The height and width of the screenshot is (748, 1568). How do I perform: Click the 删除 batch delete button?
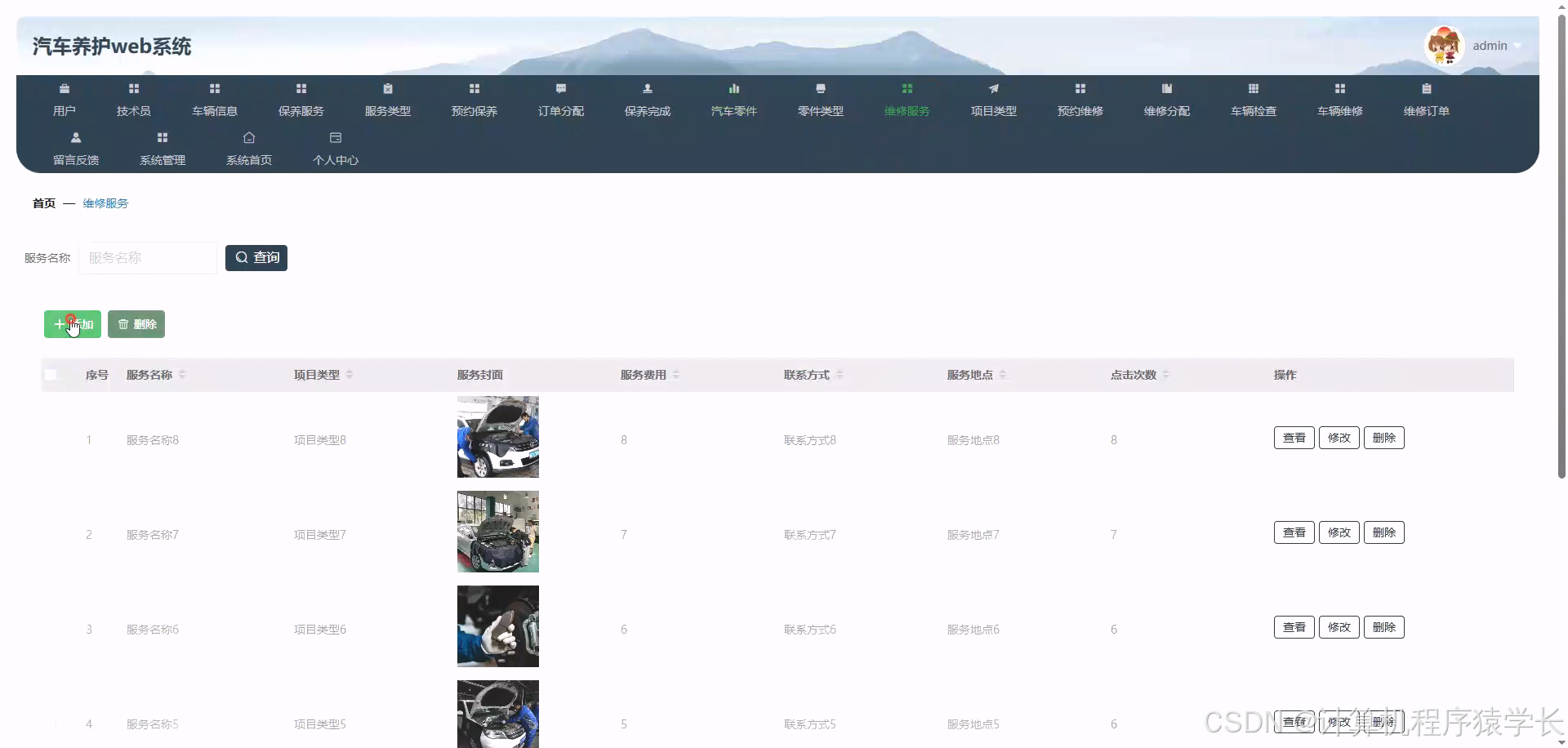pyautogui.click(x=136, y=324)
